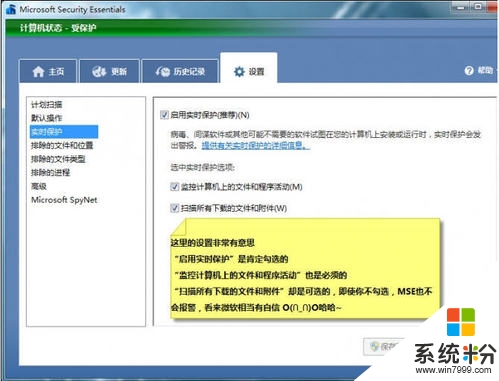Select Microsoft SpyNet entry
Screen dimensions: 499x381
(64, 200)
